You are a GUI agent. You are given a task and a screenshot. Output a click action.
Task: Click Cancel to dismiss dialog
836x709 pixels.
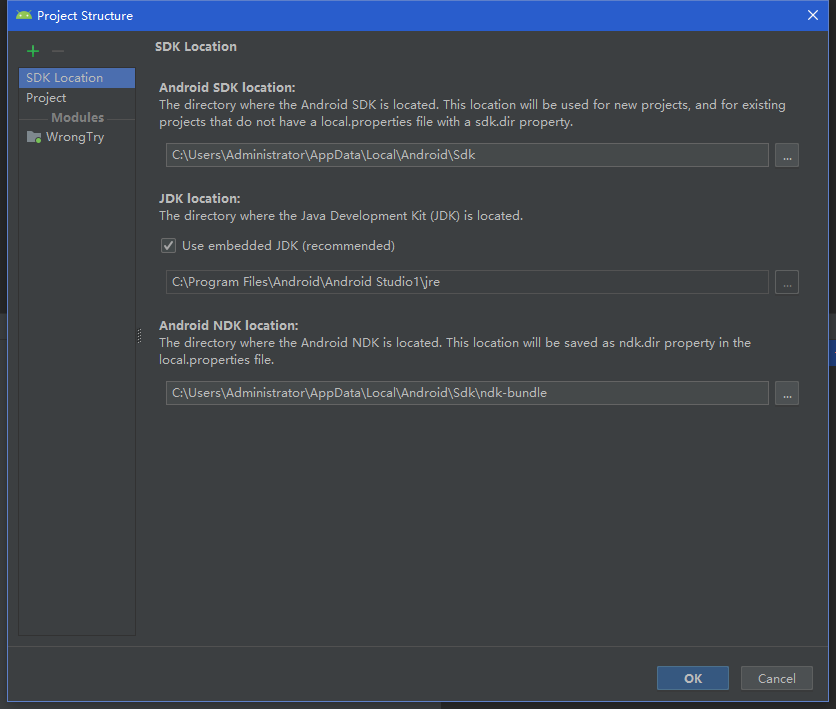[x=777, y=678]
